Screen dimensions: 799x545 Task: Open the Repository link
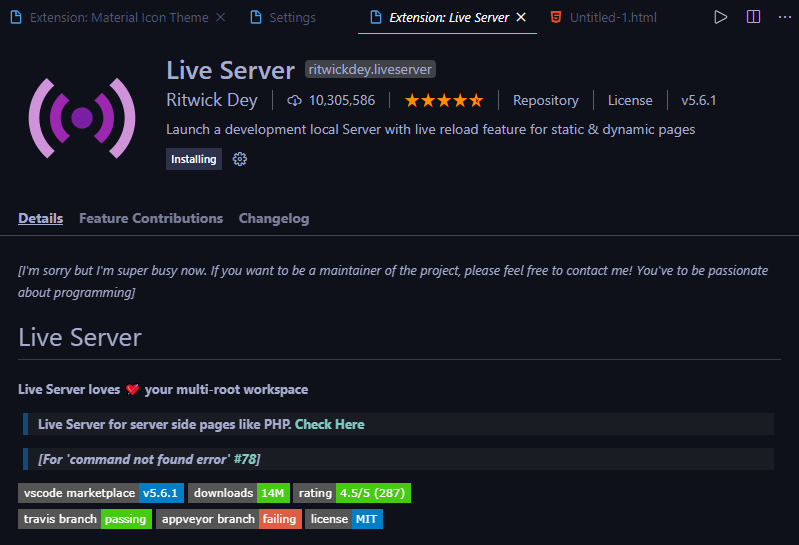point(546,100)
